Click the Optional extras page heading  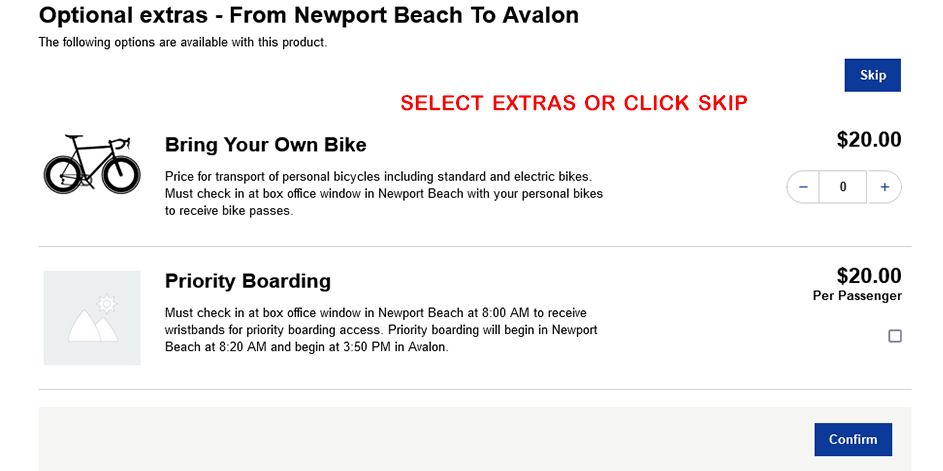pyautogui.click(x=308, y=16)
